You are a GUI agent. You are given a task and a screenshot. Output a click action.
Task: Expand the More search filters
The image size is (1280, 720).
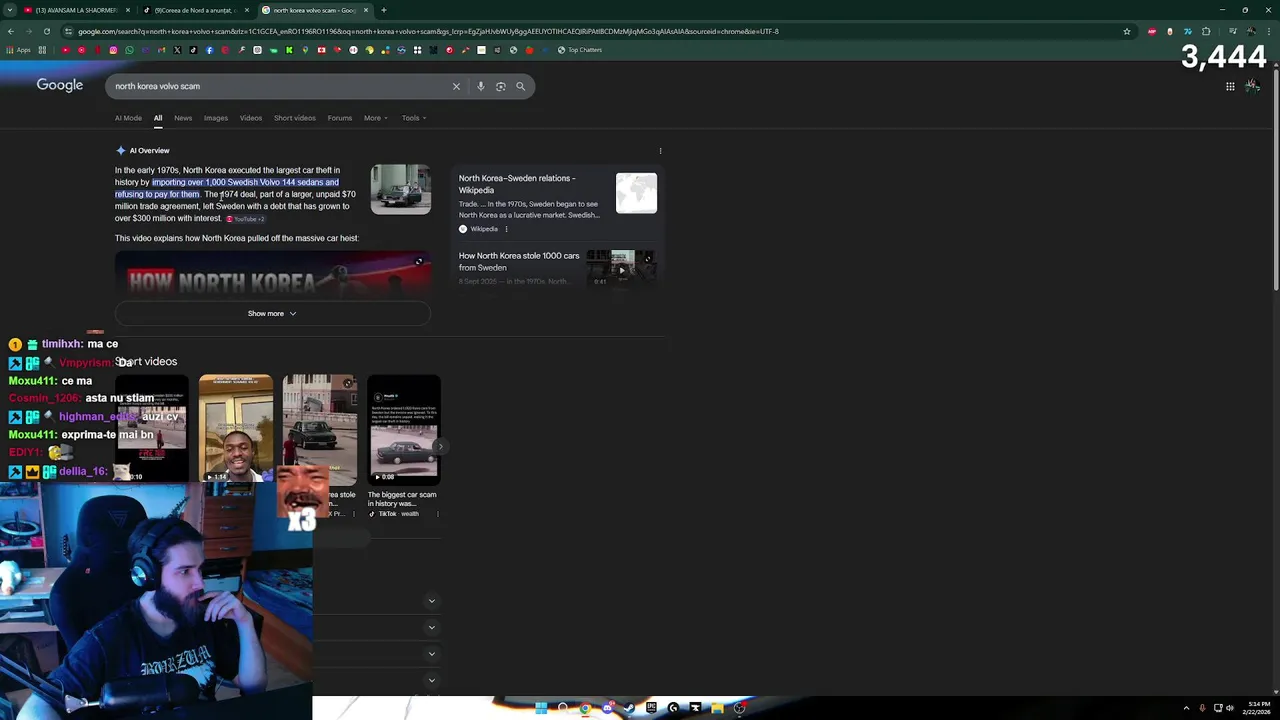375,118
